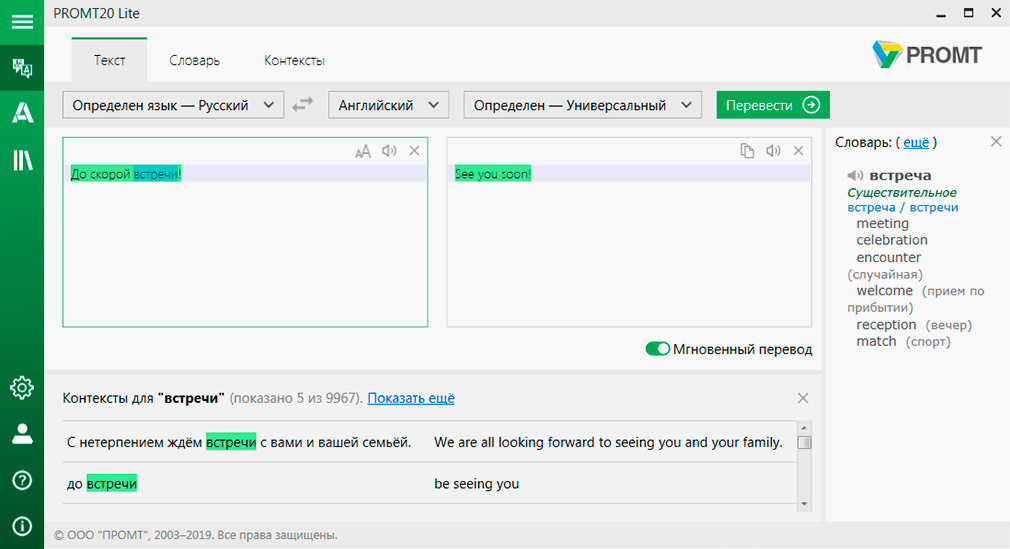Click the context be seeing you
This screenshot has width=1010, height=549.
coord(477,483)
